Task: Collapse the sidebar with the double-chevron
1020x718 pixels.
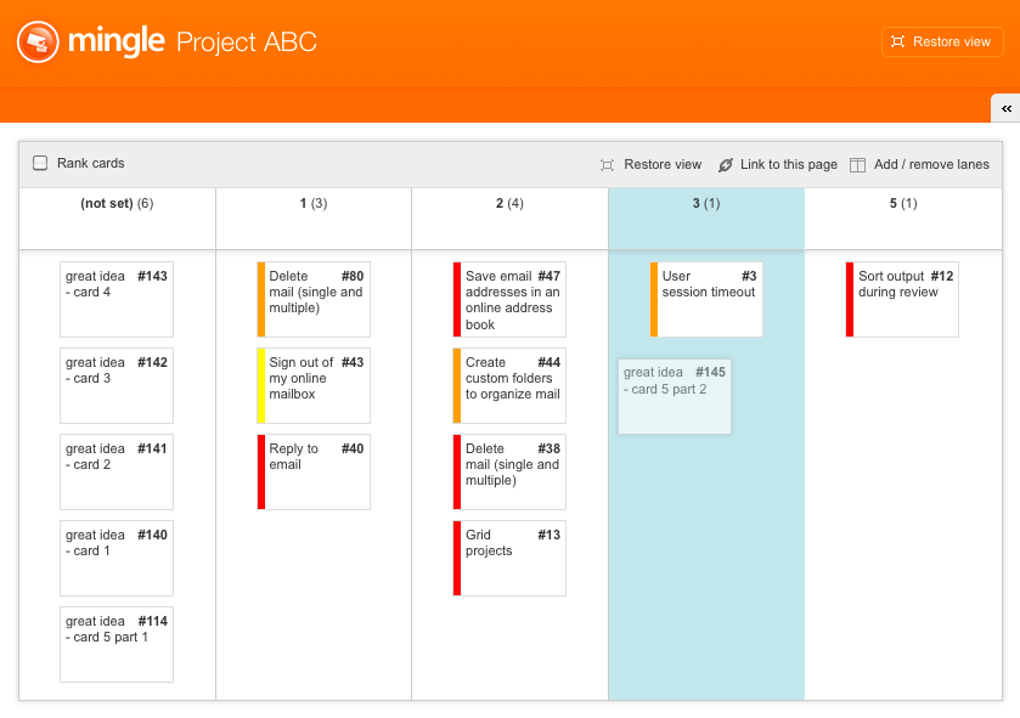Action: click(x=1006, y=108)
